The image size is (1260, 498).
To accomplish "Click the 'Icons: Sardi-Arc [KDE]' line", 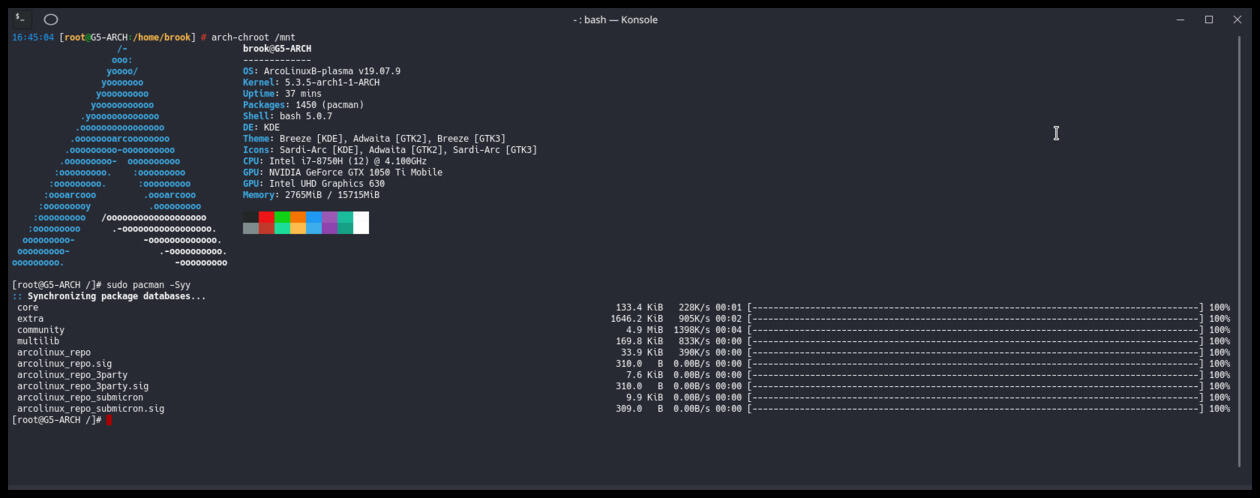I will pos(390,150).
